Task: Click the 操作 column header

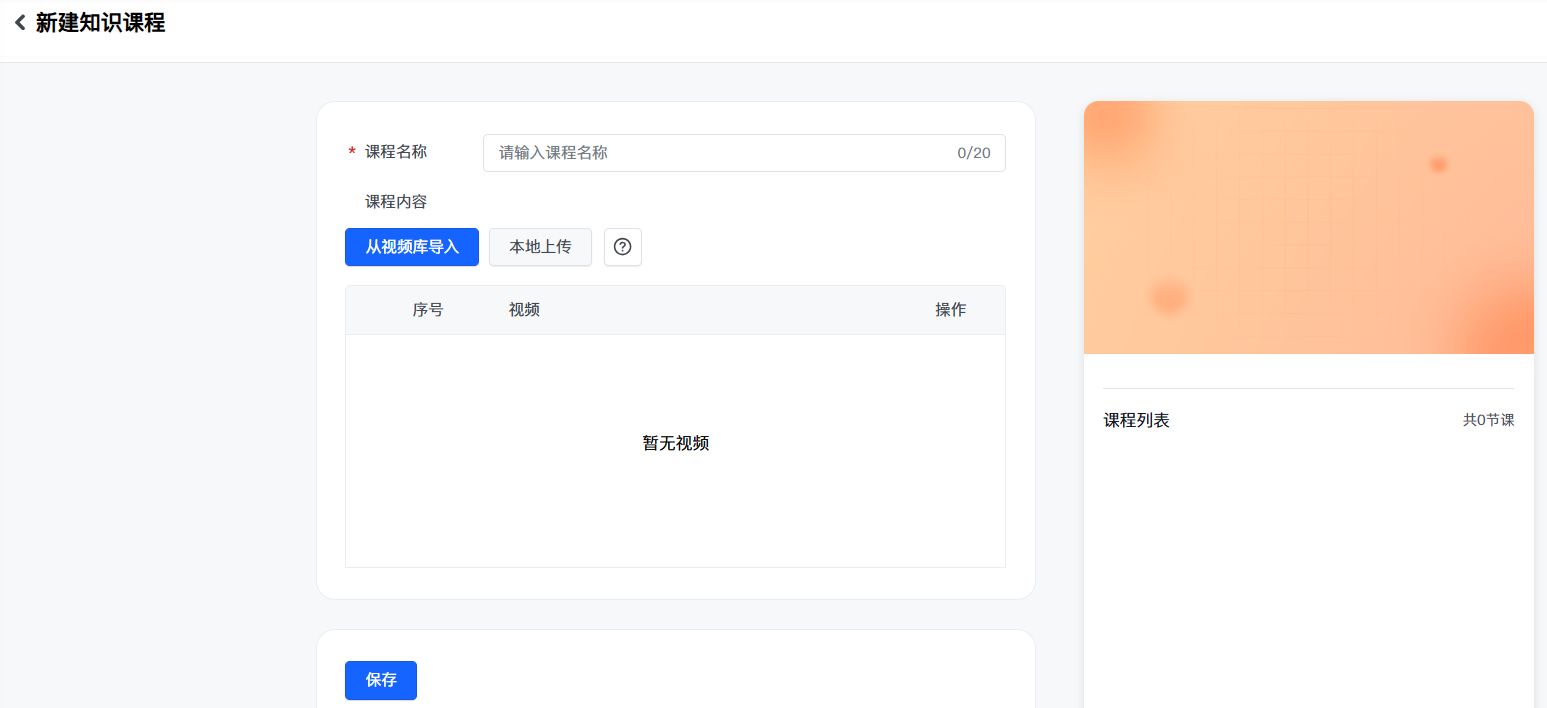Action: coord(950,310)
